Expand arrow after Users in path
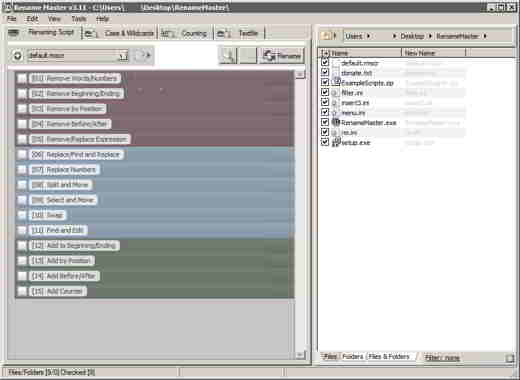 [x=369, y=36]
